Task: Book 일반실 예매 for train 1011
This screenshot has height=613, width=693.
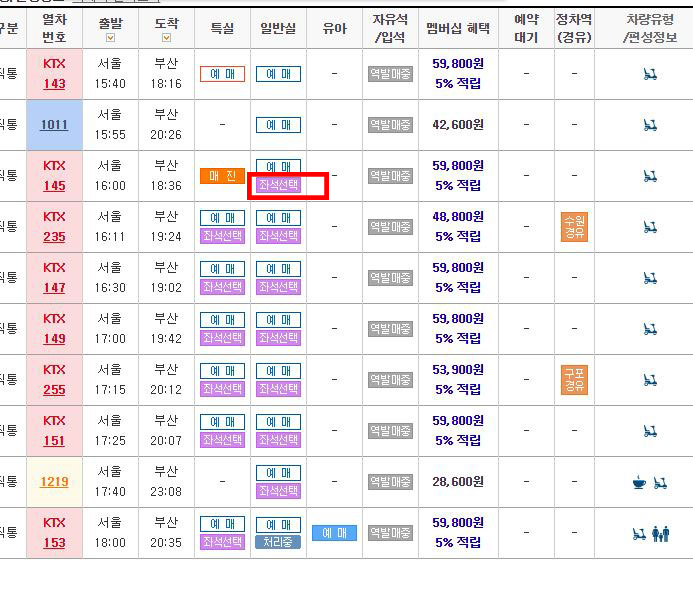Action: tap(278, 125)
